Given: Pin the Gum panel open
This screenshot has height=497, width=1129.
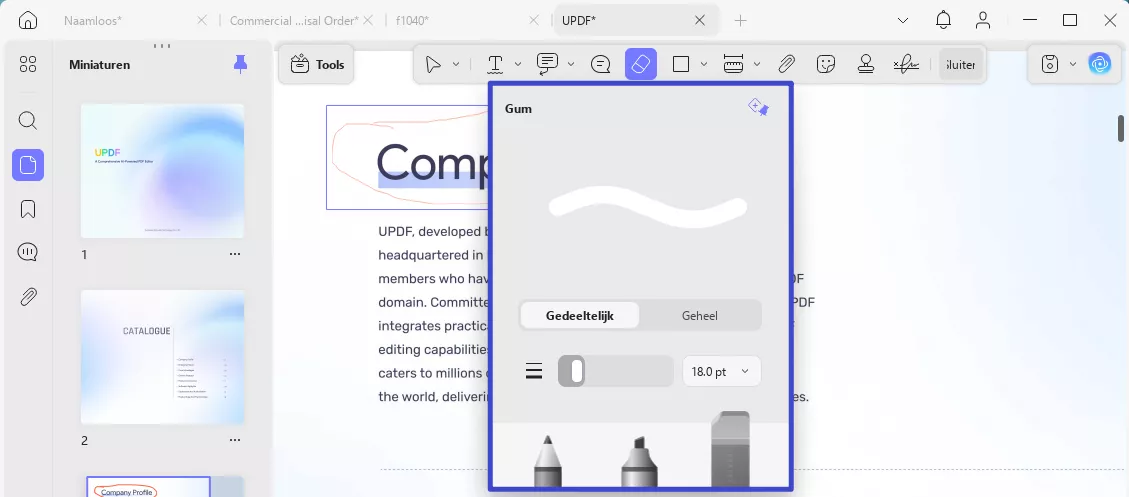Looking at the screenshot, I should 758,108.
